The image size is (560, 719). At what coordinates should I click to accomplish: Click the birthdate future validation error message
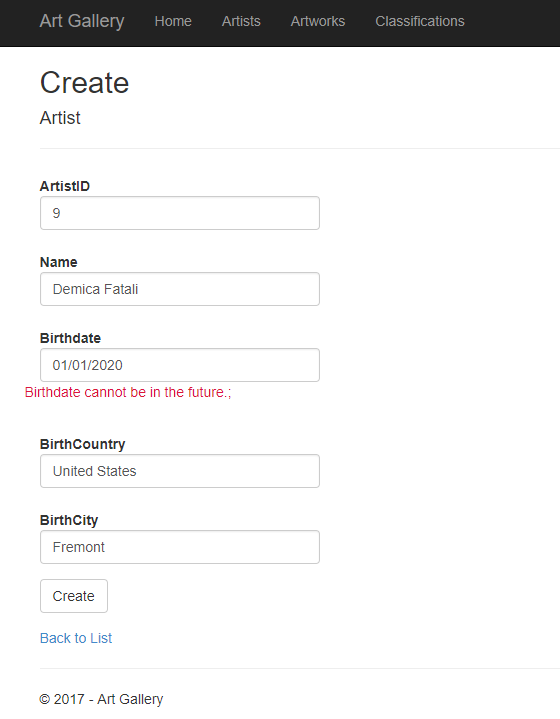[128, 393]
